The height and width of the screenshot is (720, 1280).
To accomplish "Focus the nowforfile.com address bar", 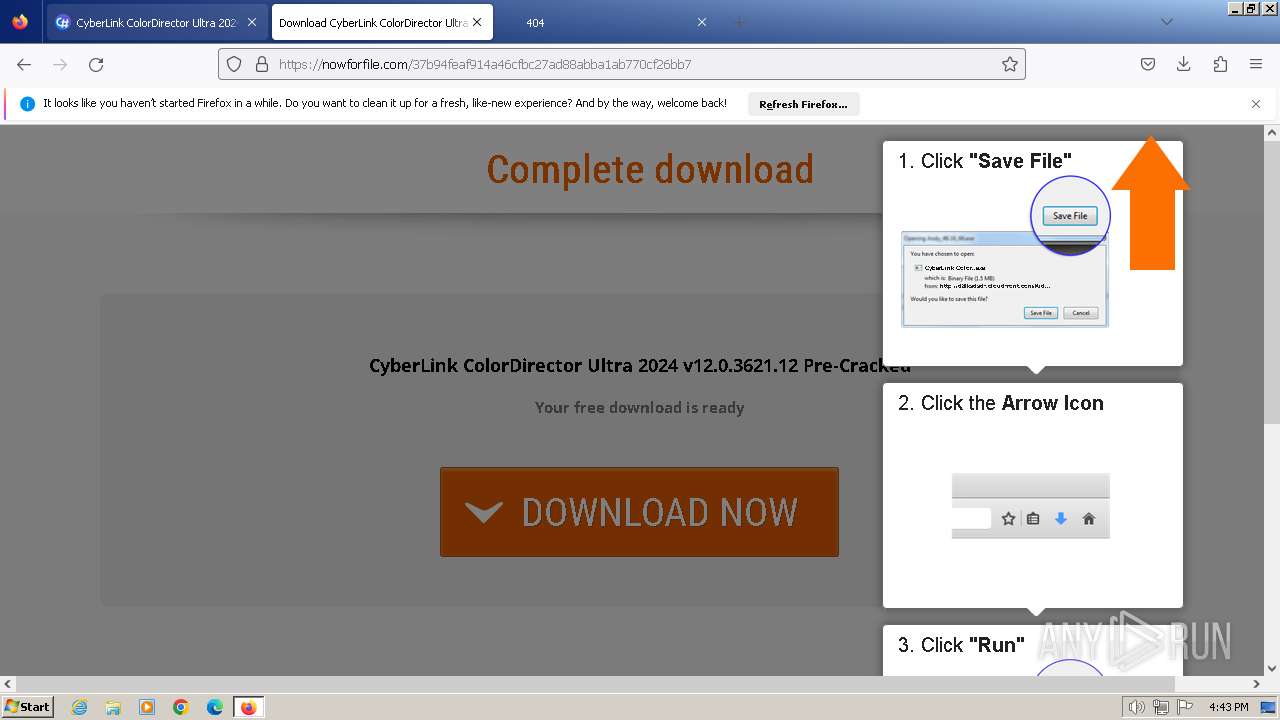I will [622, 64].
